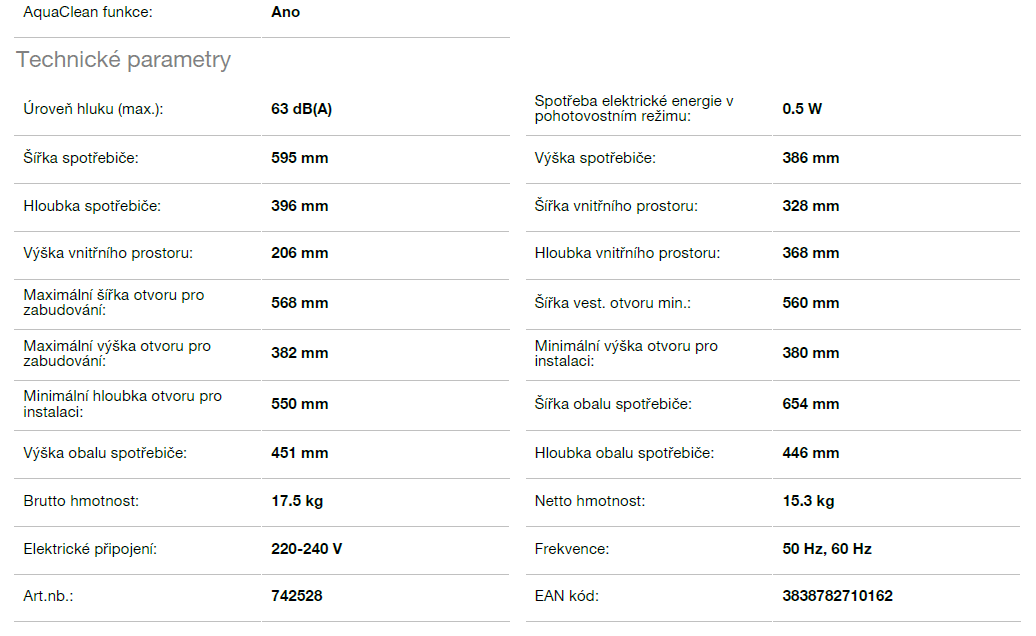This screenshot has width=1036, height=636.
Task: Select the EAN kód number 3838782710162
Action: 837,596
